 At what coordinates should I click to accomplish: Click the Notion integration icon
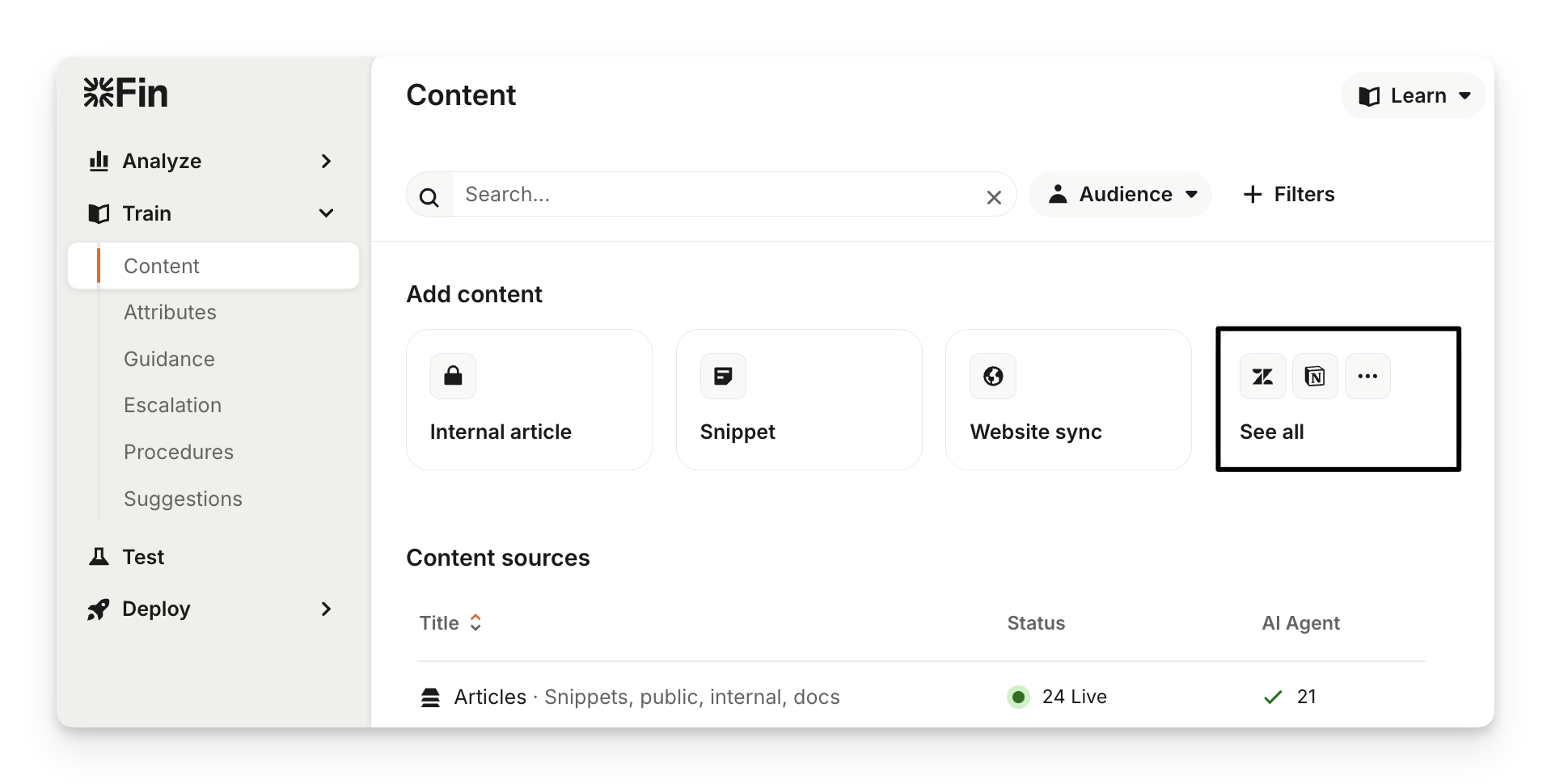1315,376
